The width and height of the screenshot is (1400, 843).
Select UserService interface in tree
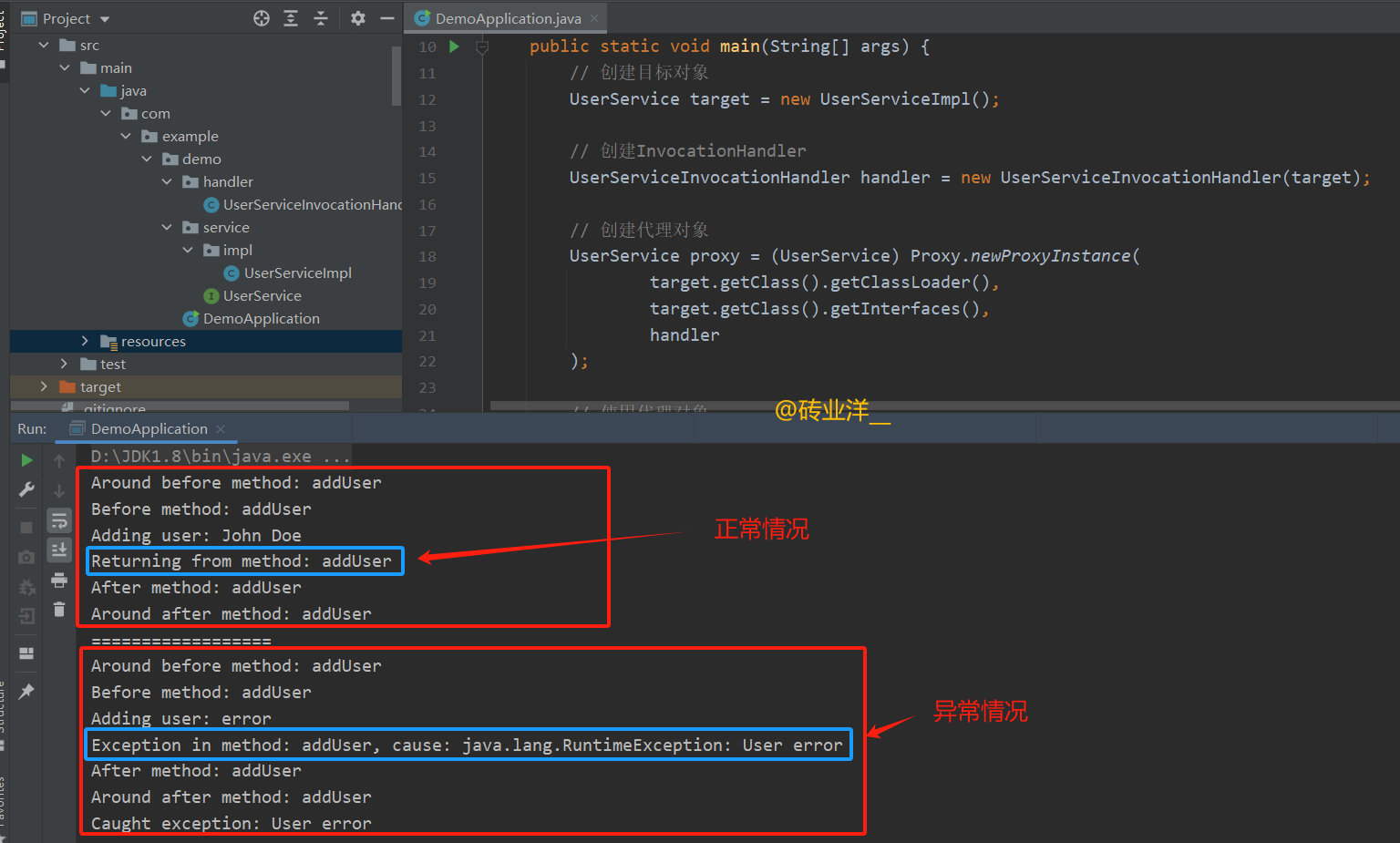252,295
